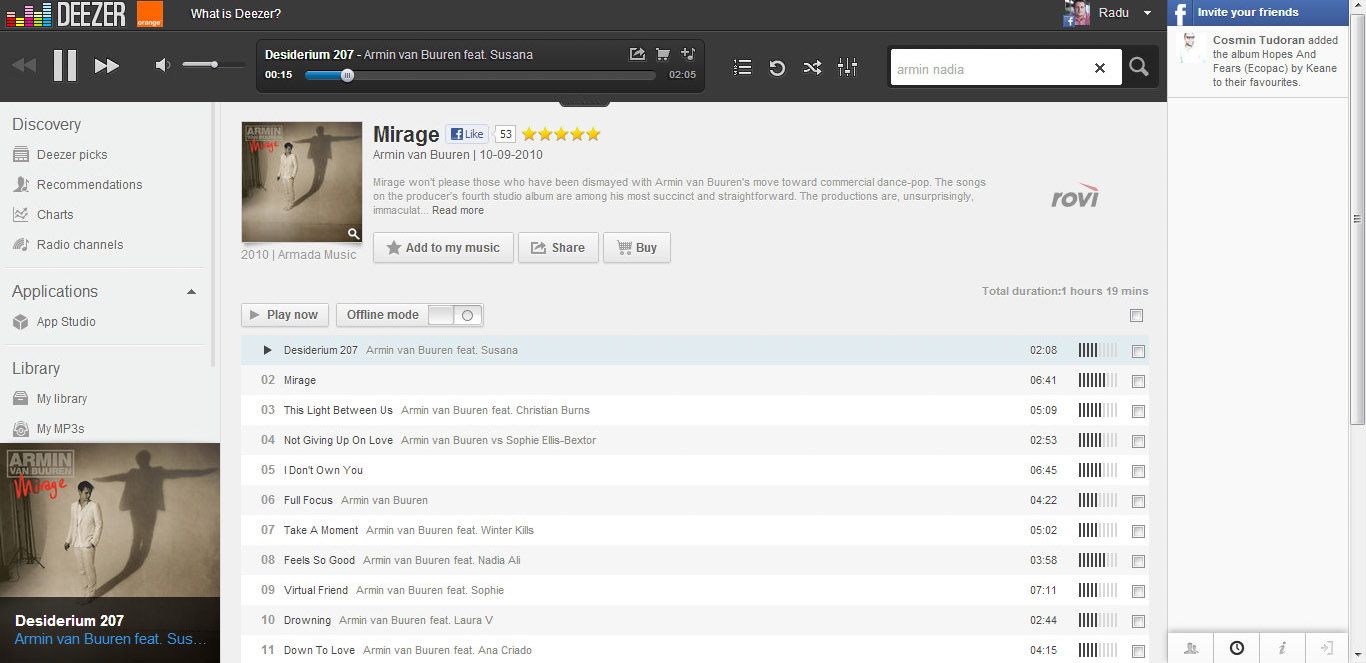Adjust the volume slider
1366x663 pixels.
[213, 65]
